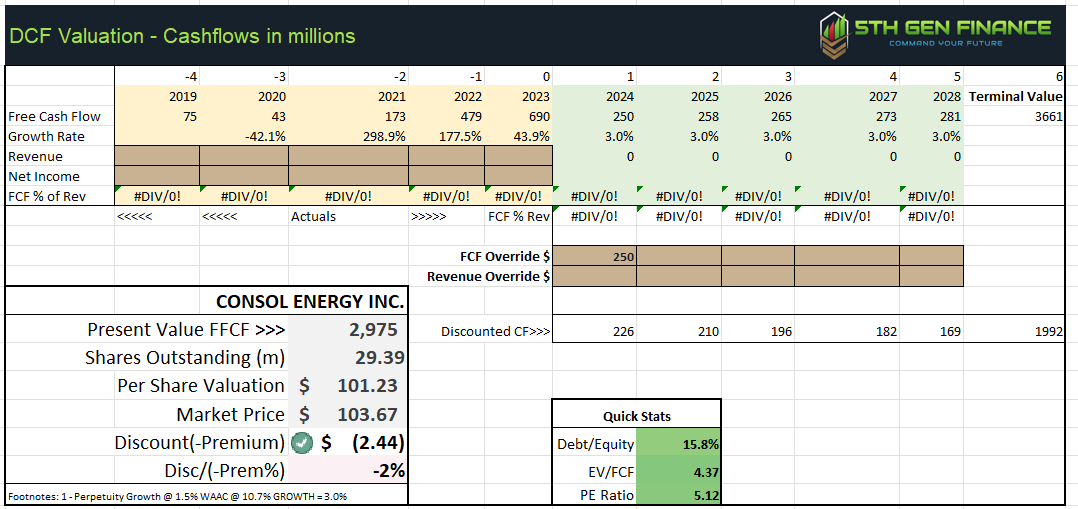Select discounted cash flow value 226
1078x509 pixels.
(x=623, y=332)
